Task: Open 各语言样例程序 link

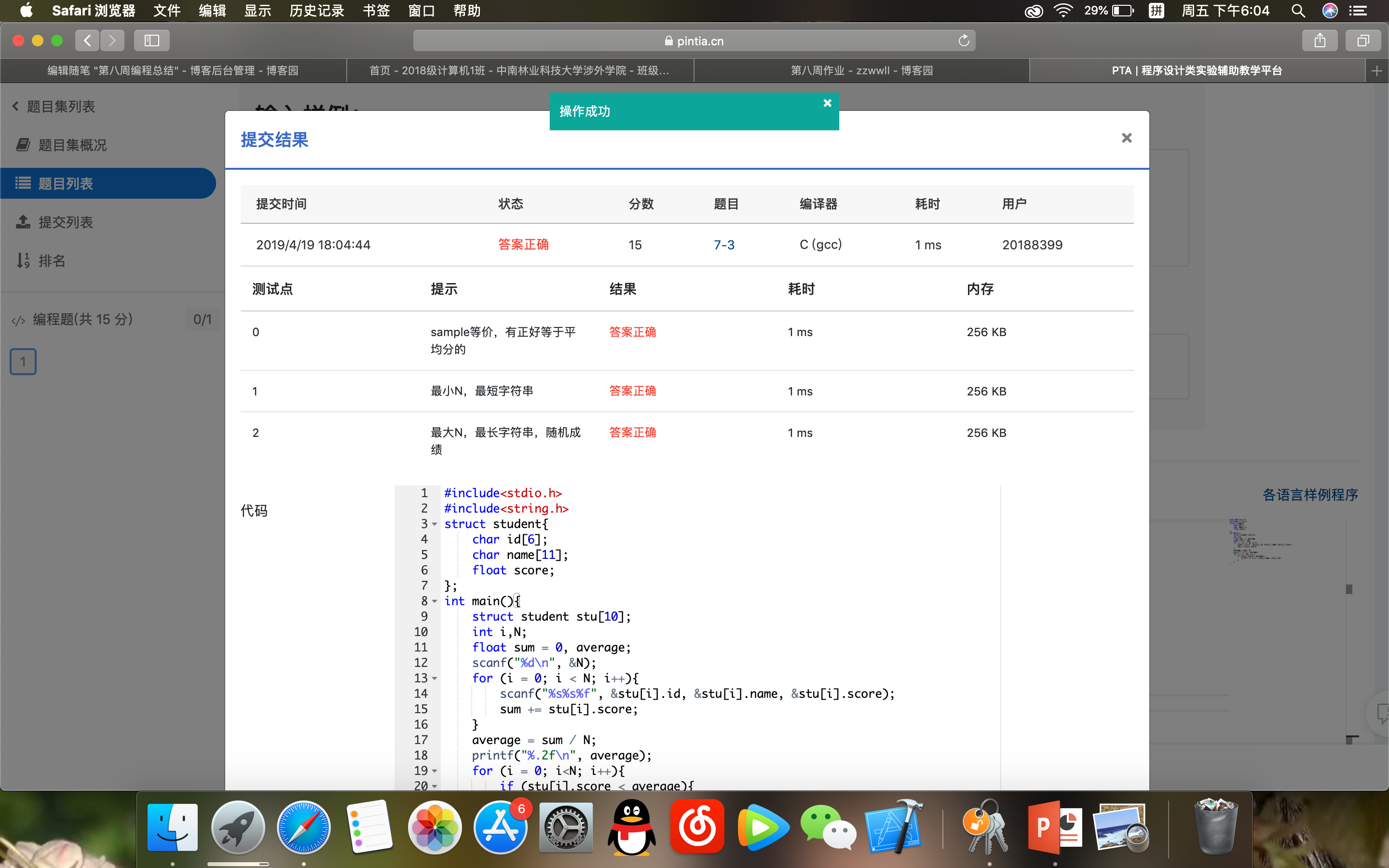Action: click(x=1310, y=495)
